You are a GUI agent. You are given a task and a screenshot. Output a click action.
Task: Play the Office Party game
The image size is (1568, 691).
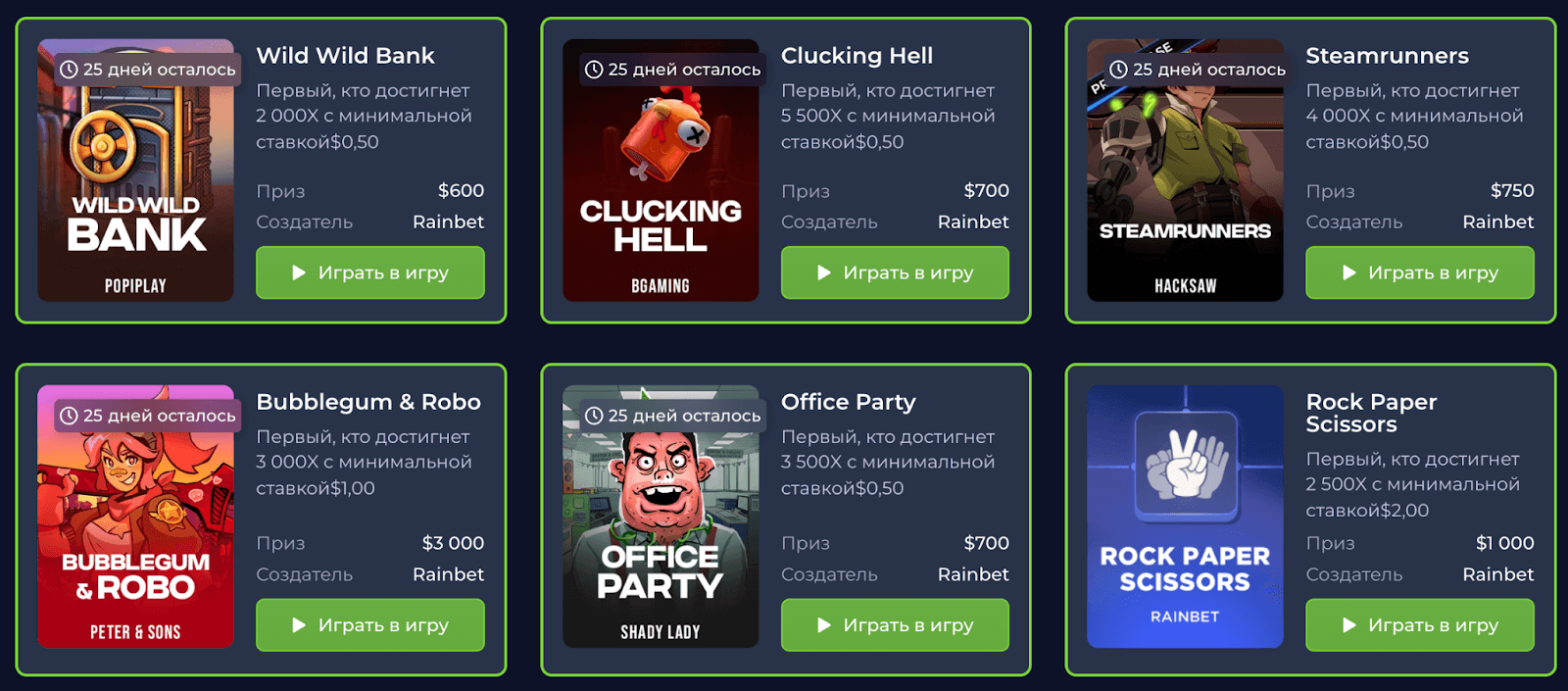tap(895, 625)
